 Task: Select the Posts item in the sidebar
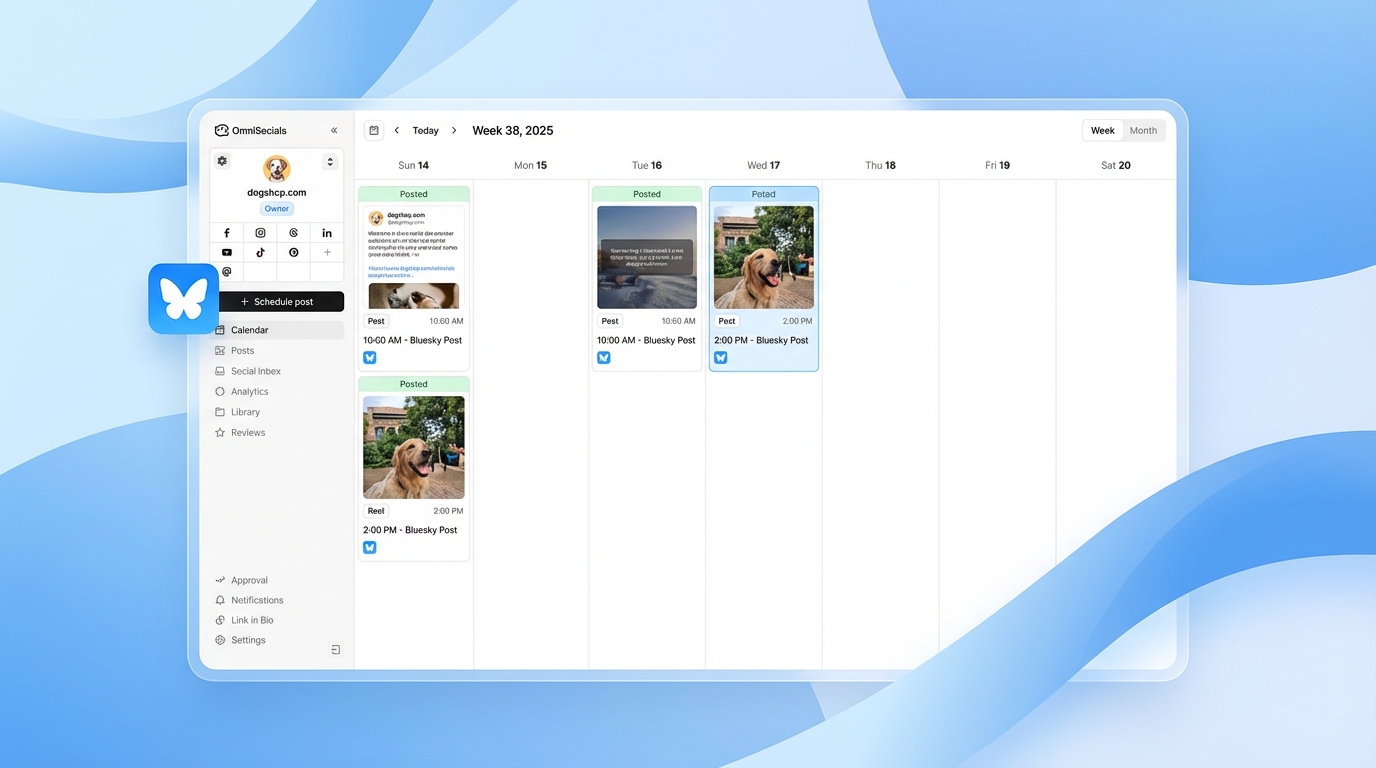click(x=241, y=350)
